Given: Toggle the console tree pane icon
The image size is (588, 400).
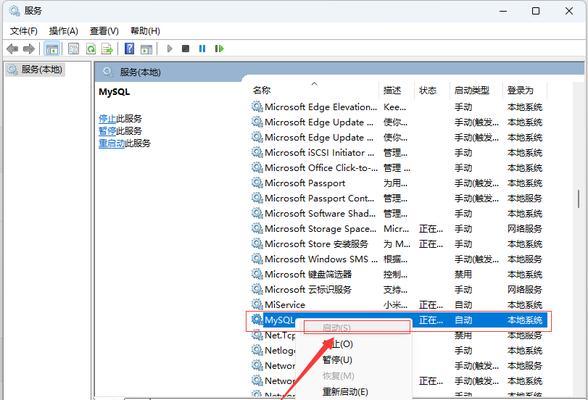Looking at the screenshot, I should point(52,49).
